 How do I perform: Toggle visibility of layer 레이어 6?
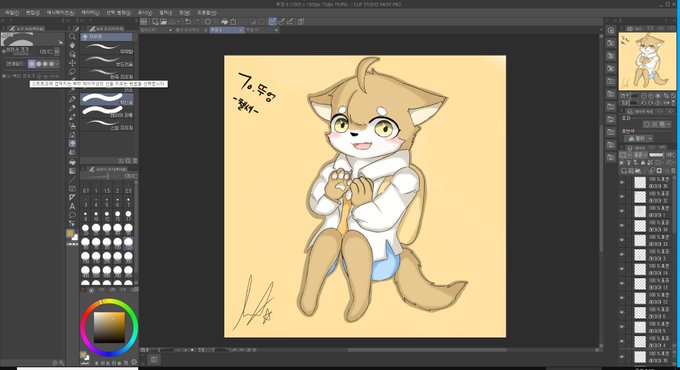(621, 312)
